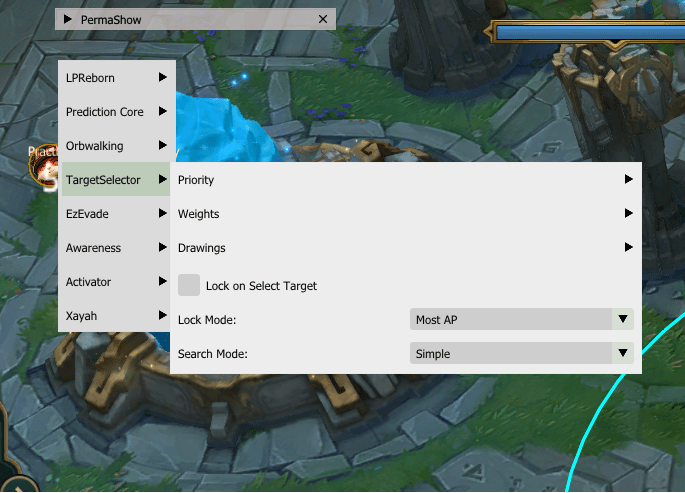Select the TargetSelector menu entry

[116, 179]
